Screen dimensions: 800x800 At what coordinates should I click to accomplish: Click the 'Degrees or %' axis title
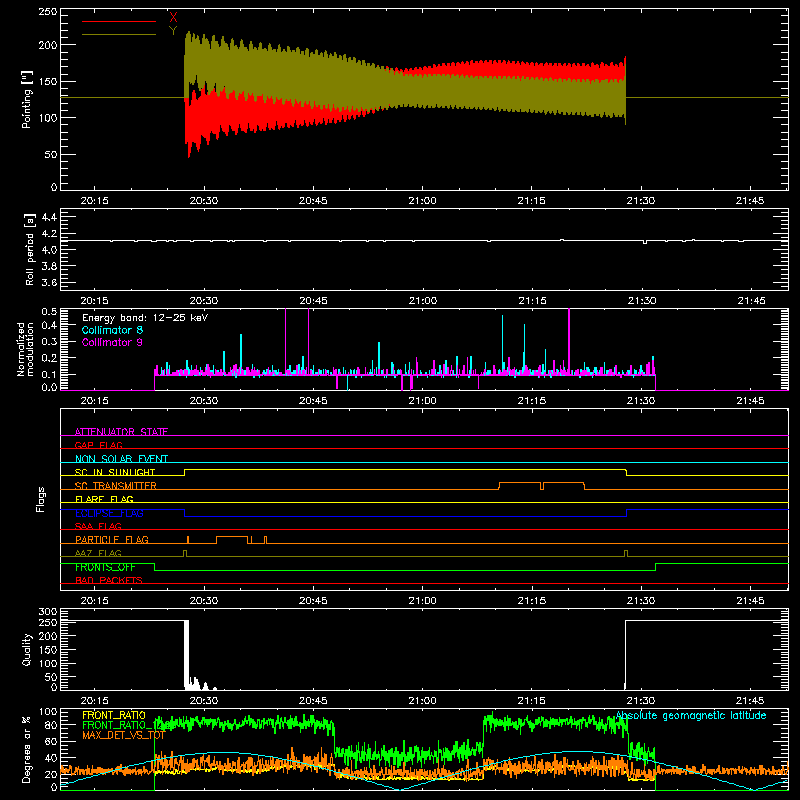click(x=27, y=749)
